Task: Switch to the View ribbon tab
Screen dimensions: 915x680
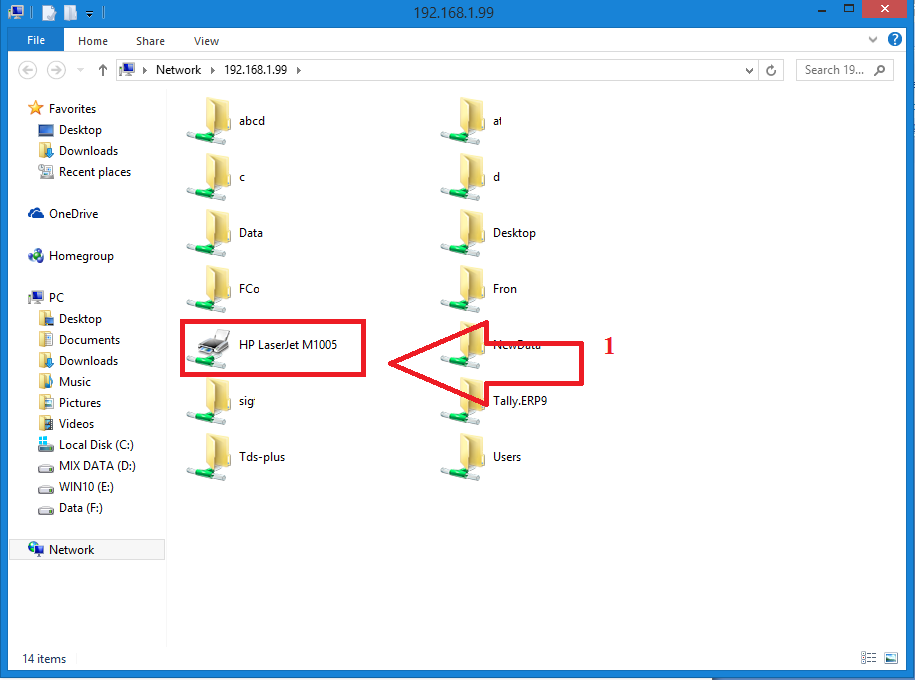Action: pos(206,41)
